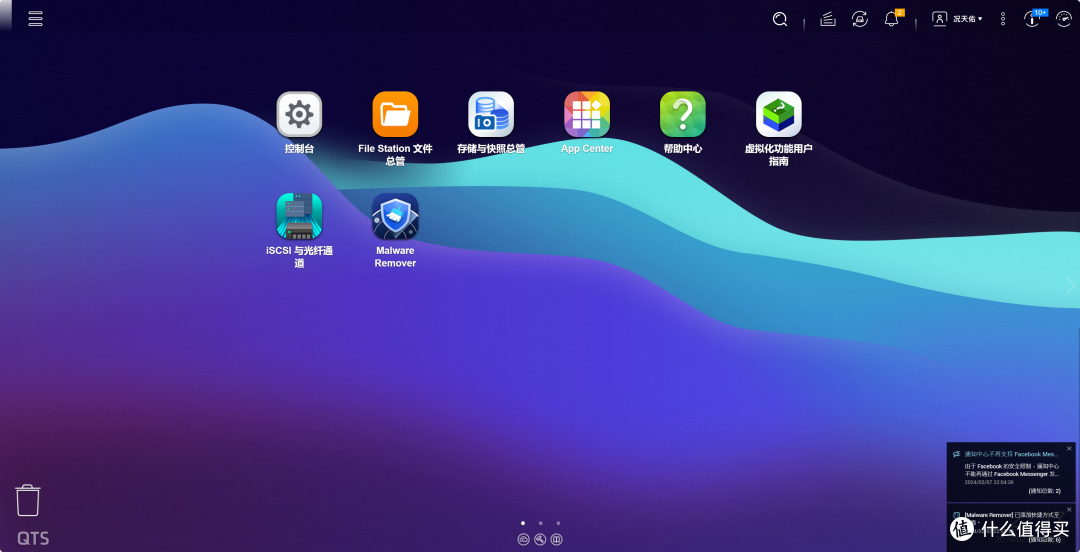Screen dimensions: 1080x552
Task: Go to next desktop page arrow
Action: (x=1070, y=285)
